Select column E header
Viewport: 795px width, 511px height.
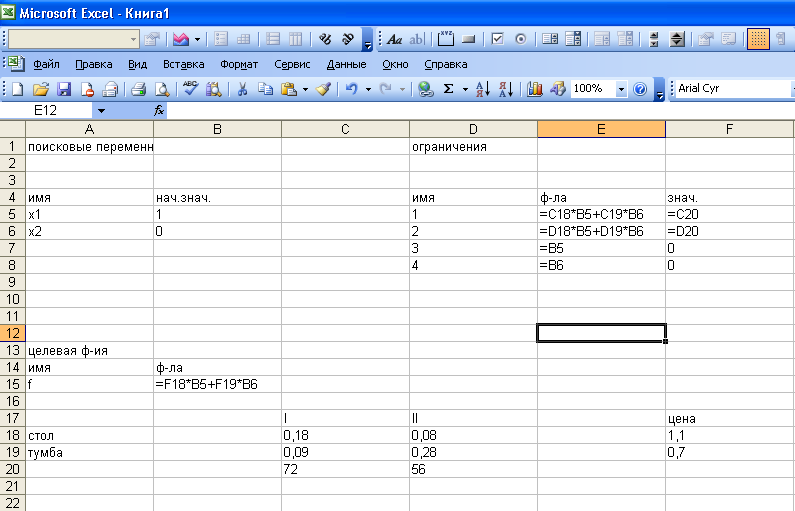pos(601,129)
